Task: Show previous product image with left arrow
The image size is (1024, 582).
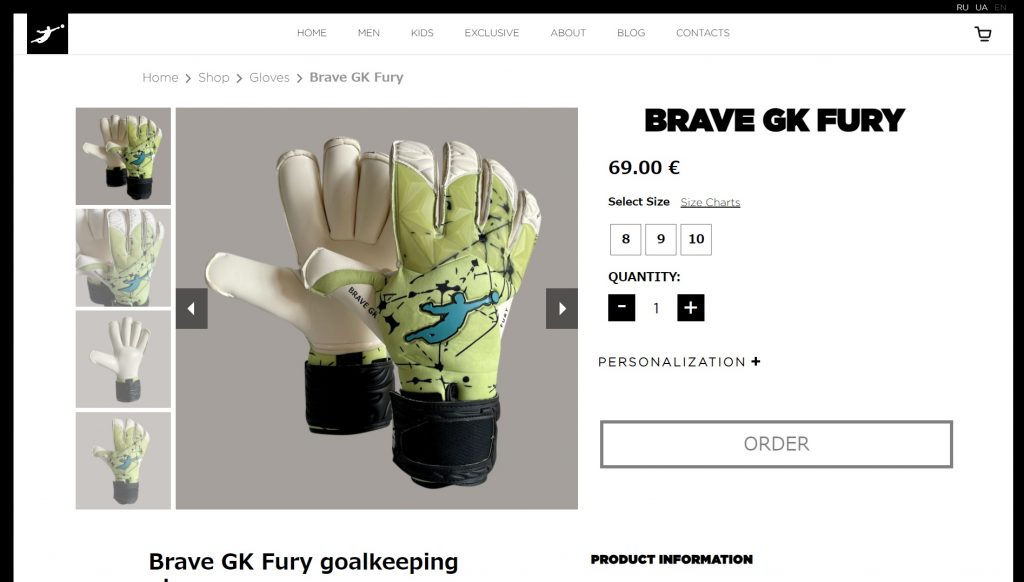Action: click(x=191, y=308)
